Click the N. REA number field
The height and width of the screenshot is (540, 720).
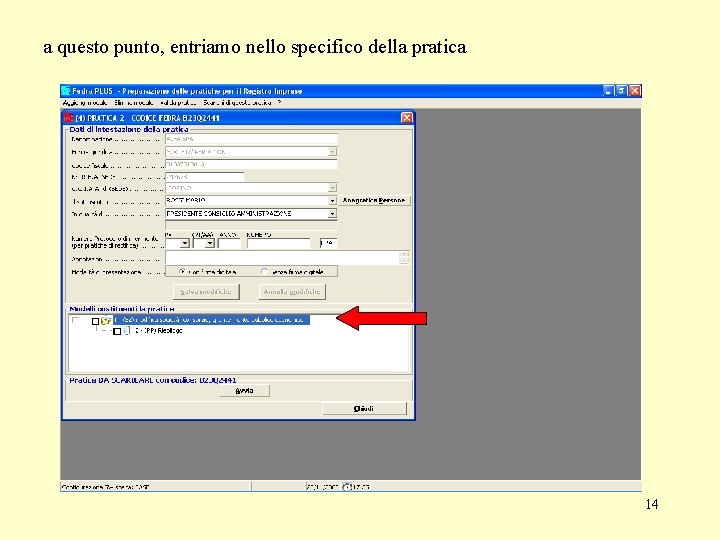[x=204, y=176]
